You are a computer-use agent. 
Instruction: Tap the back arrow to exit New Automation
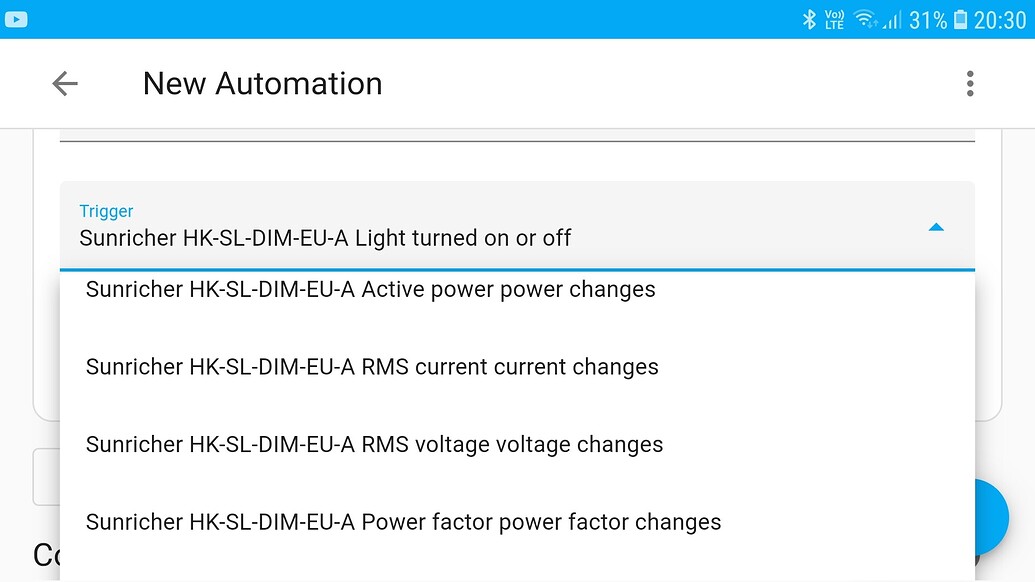(64, 83)
